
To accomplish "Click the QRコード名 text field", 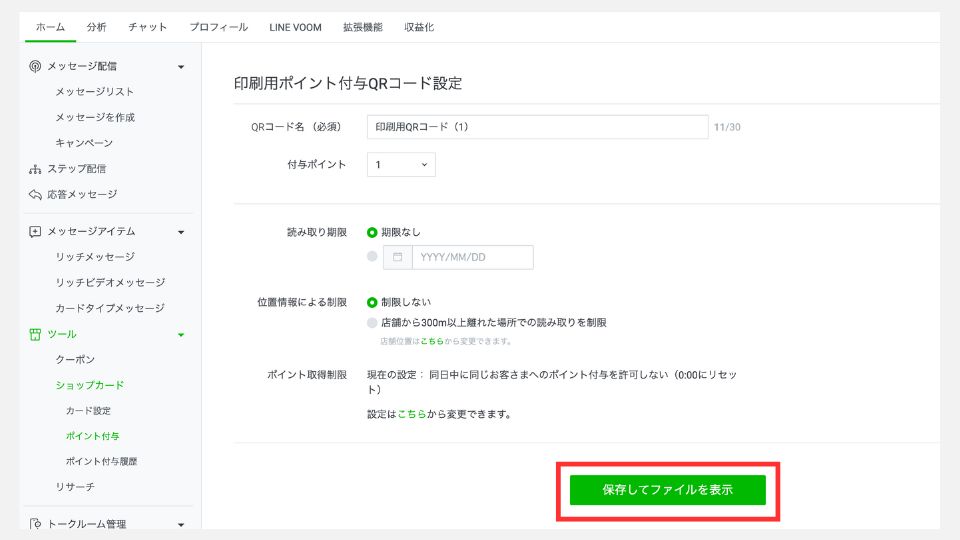I will coord(537,127).
